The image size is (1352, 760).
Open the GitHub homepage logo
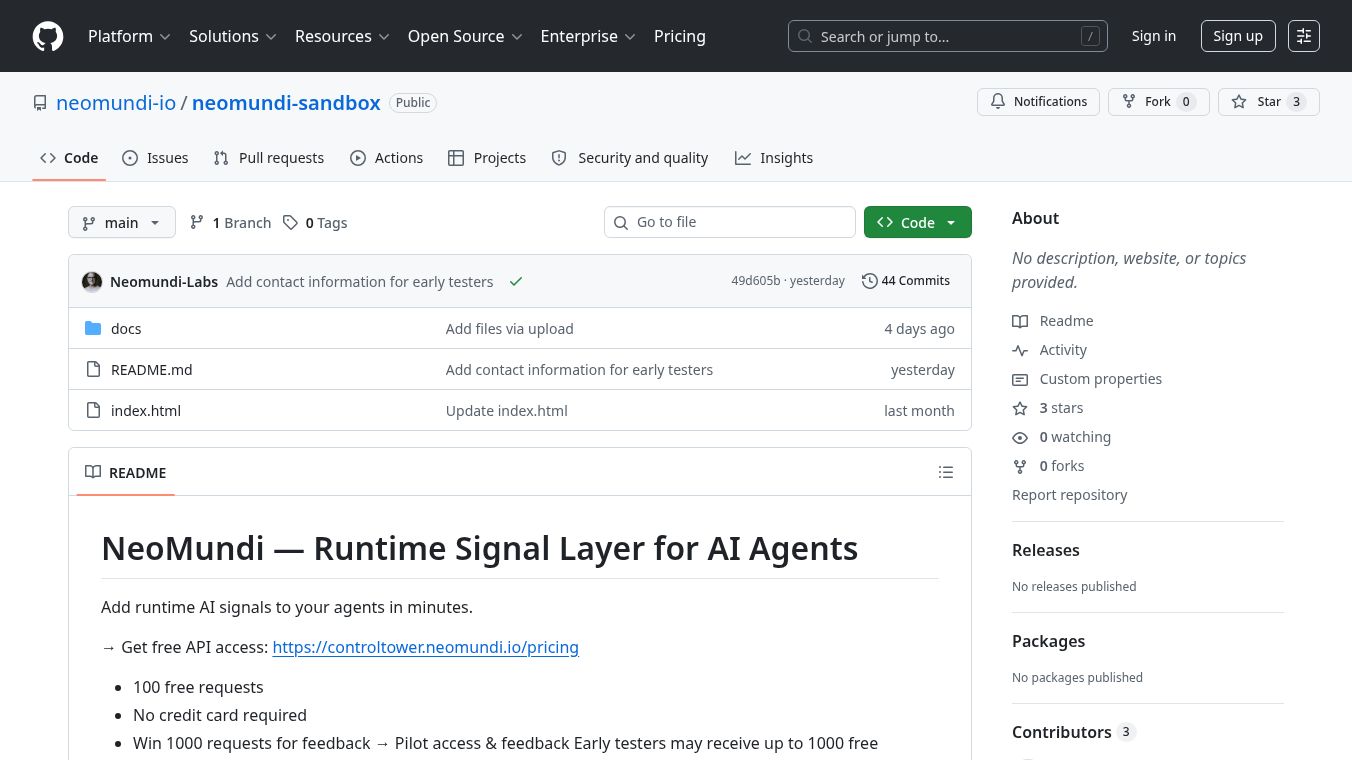(x=48, y=36)
